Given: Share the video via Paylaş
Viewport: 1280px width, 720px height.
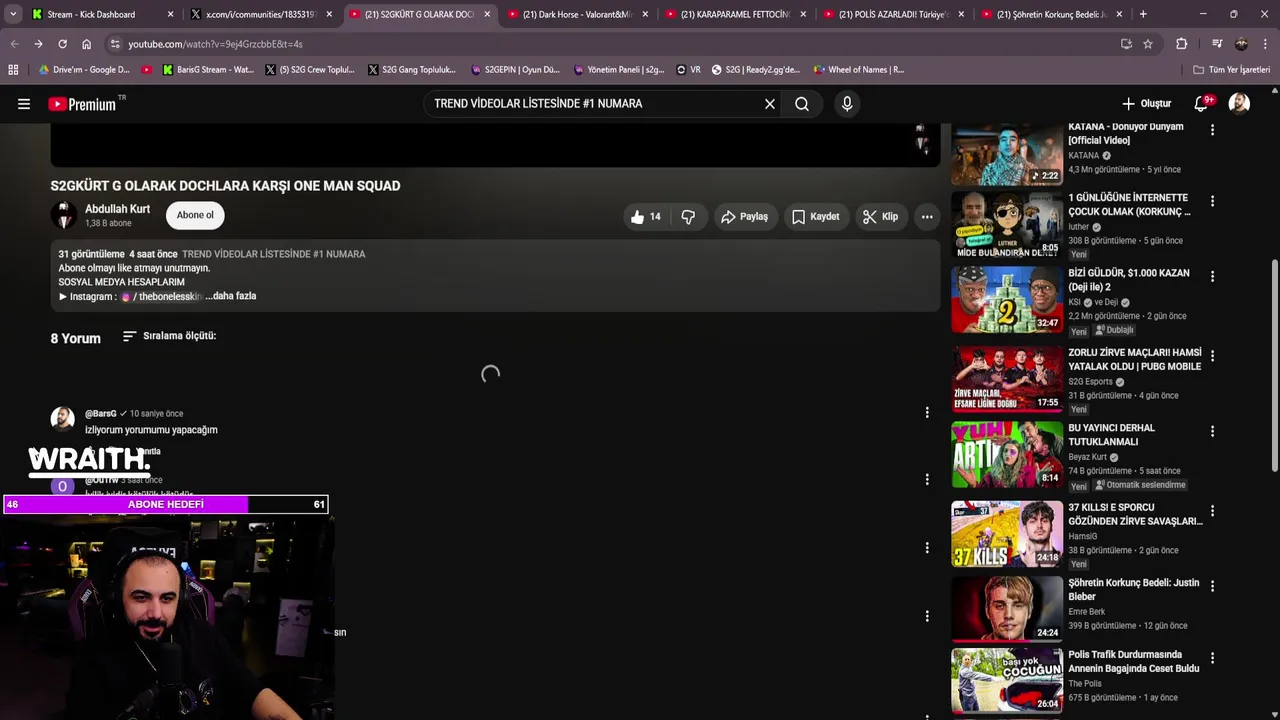Looking at the screenshot, I should pyautogui.click(x=745, y=217).
